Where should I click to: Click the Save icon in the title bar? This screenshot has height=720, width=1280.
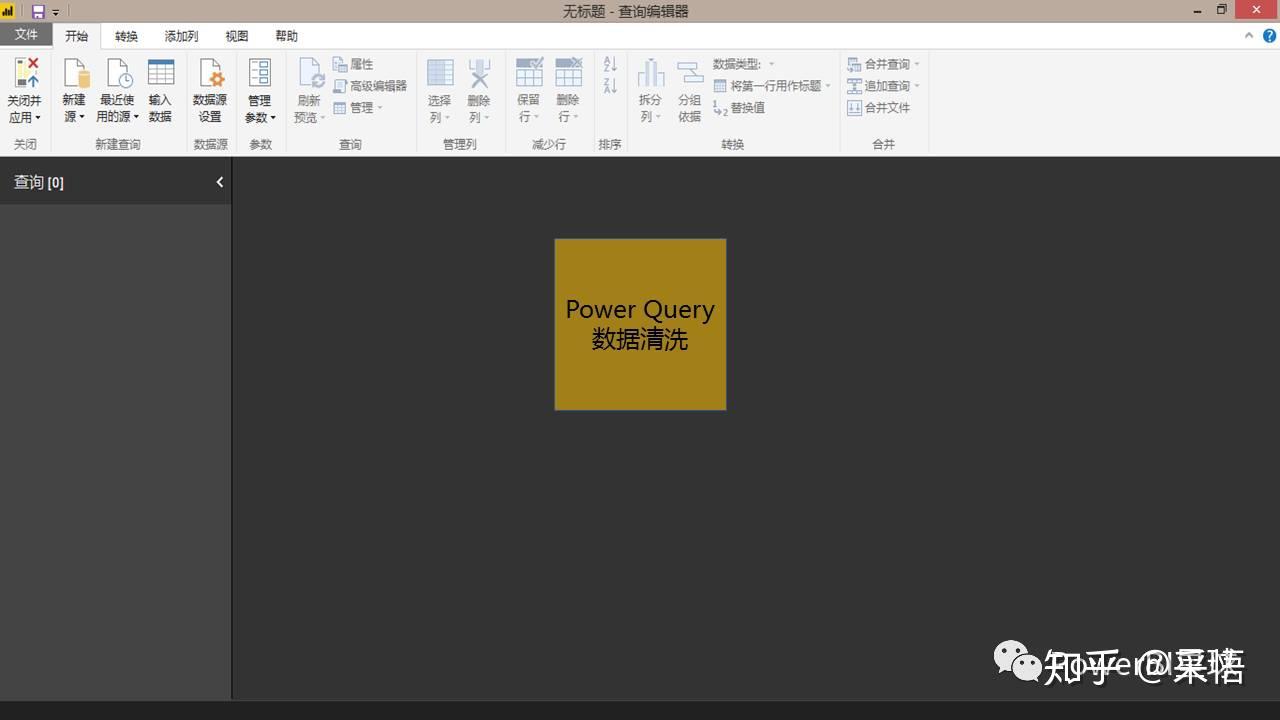tap(38, 12)
